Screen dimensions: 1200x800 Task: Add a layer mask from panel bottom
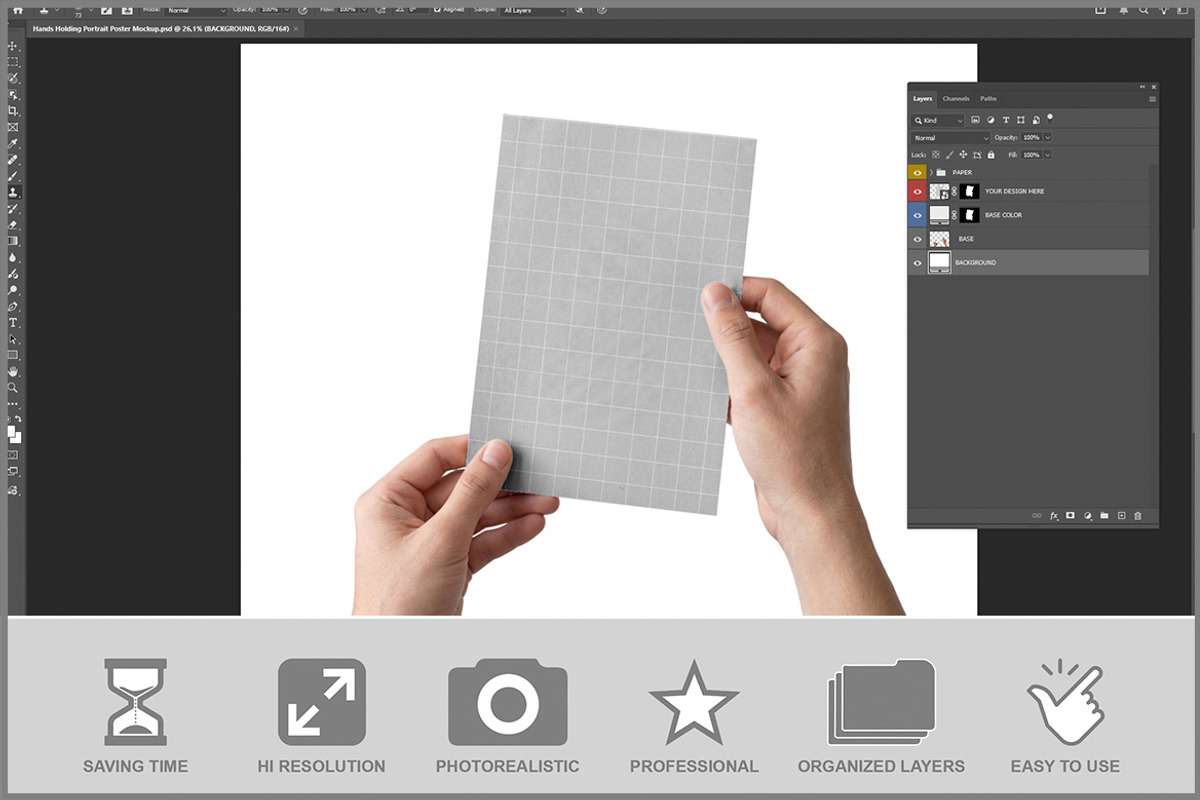pyautogui.click(x=1070, y=515)
